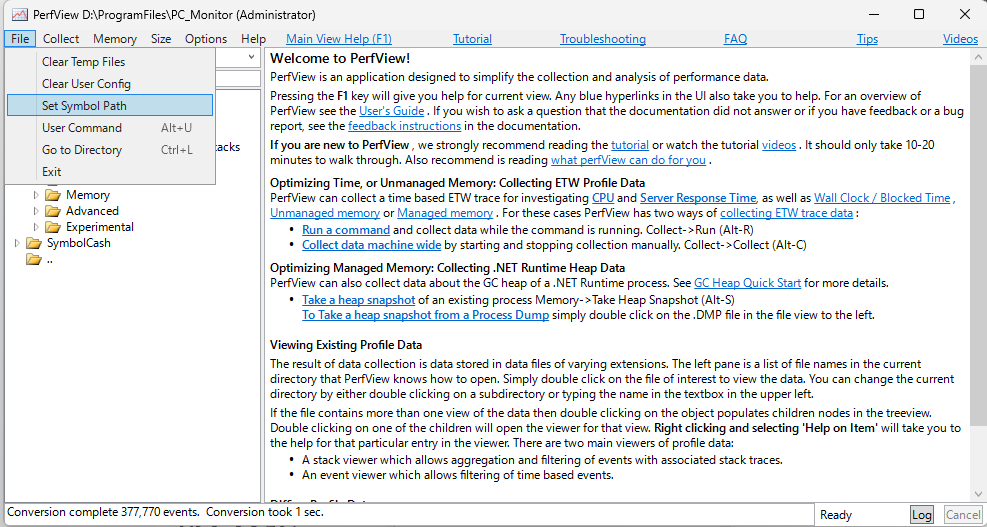Click scrollbar up arrow in help pane

[x=978, y=57]
